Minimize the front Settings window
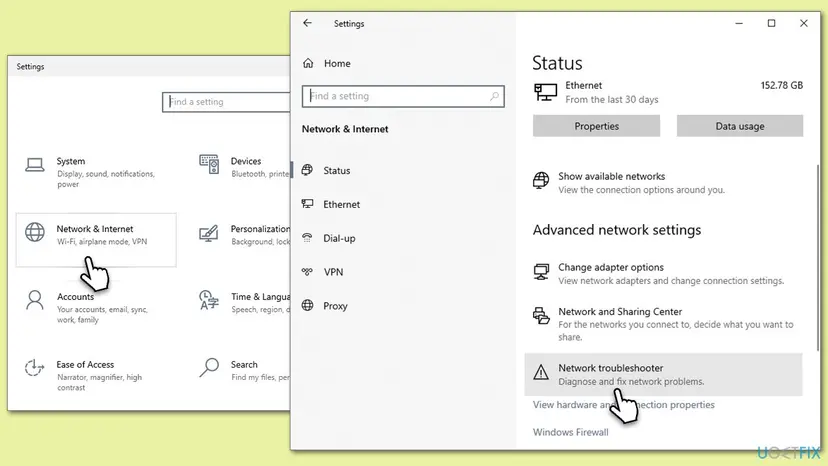 coord(739,23)
